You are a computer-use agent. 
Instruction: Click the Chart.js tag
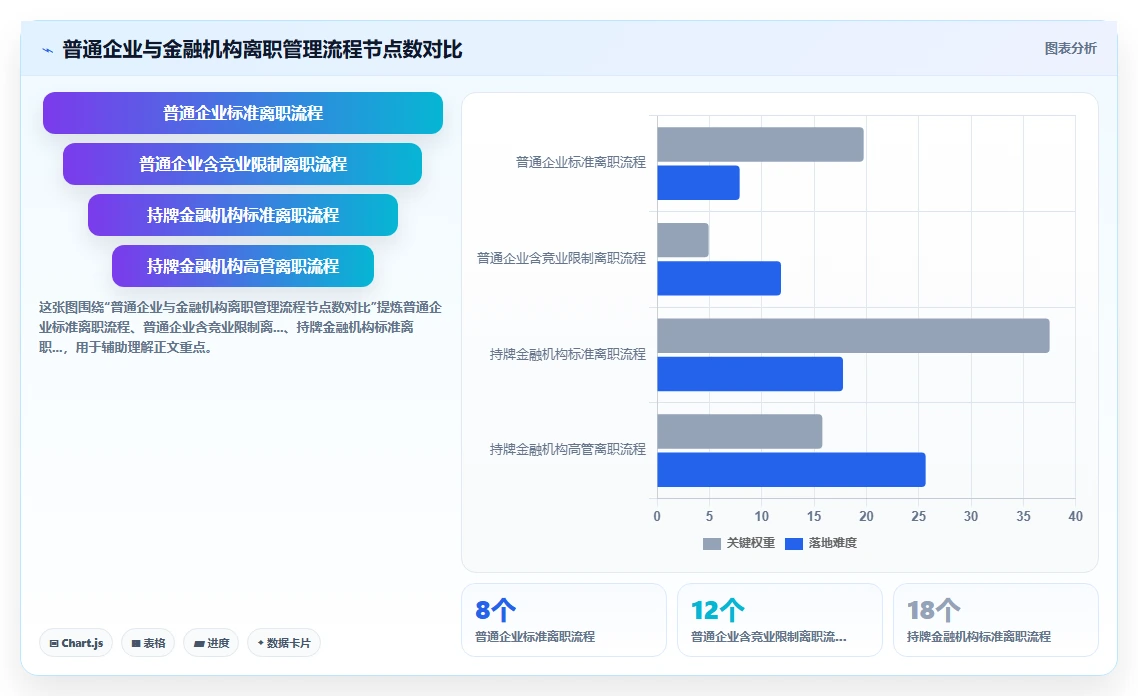(x=76, y=643)
